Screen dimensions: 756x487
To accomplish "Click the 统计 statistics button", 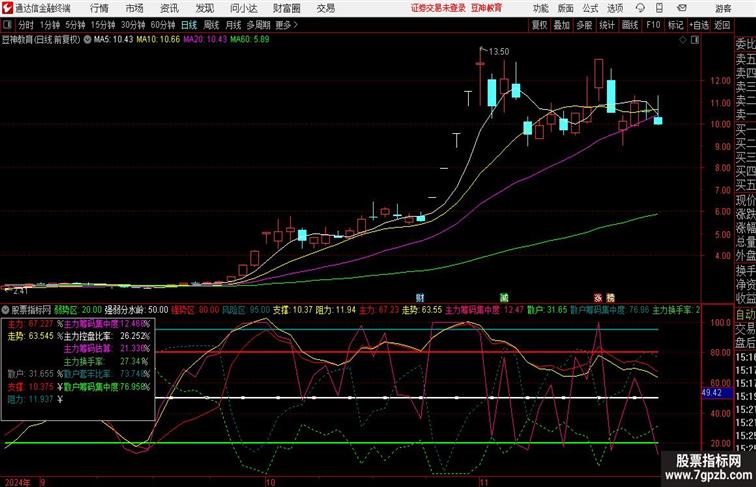I will 607,25.
